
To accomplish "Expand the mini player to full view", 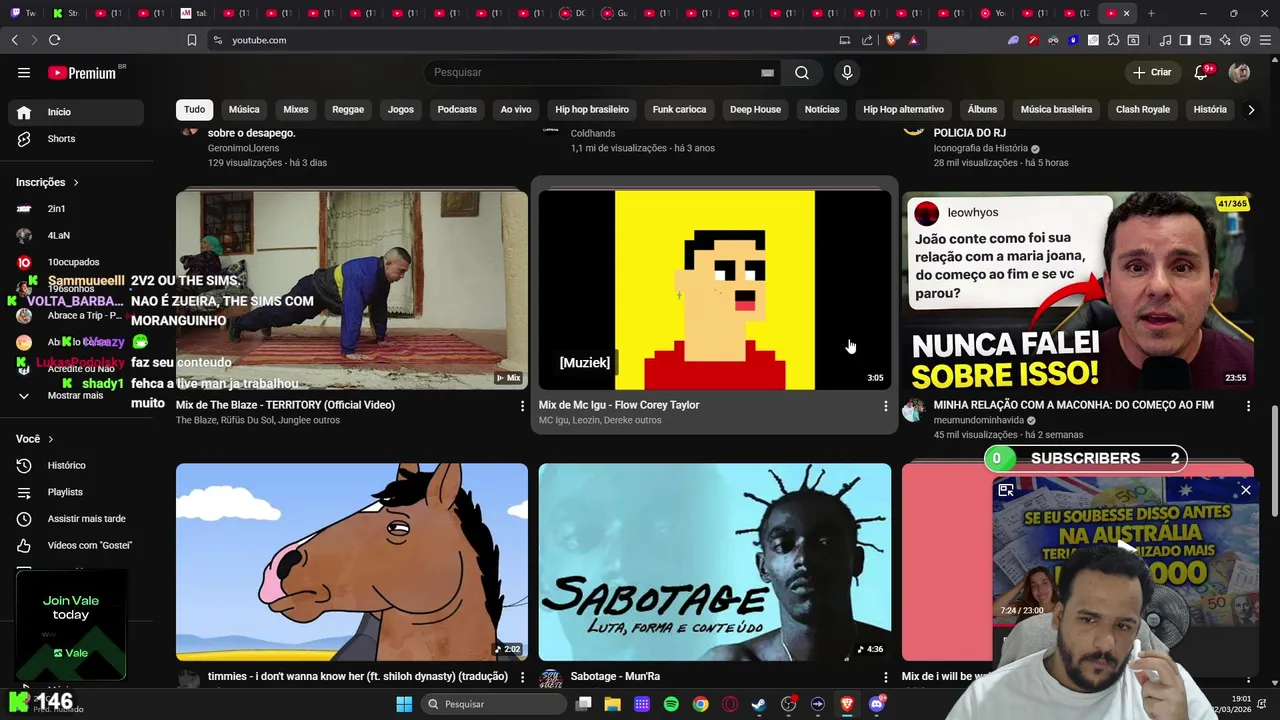I will pos(1006,490).
